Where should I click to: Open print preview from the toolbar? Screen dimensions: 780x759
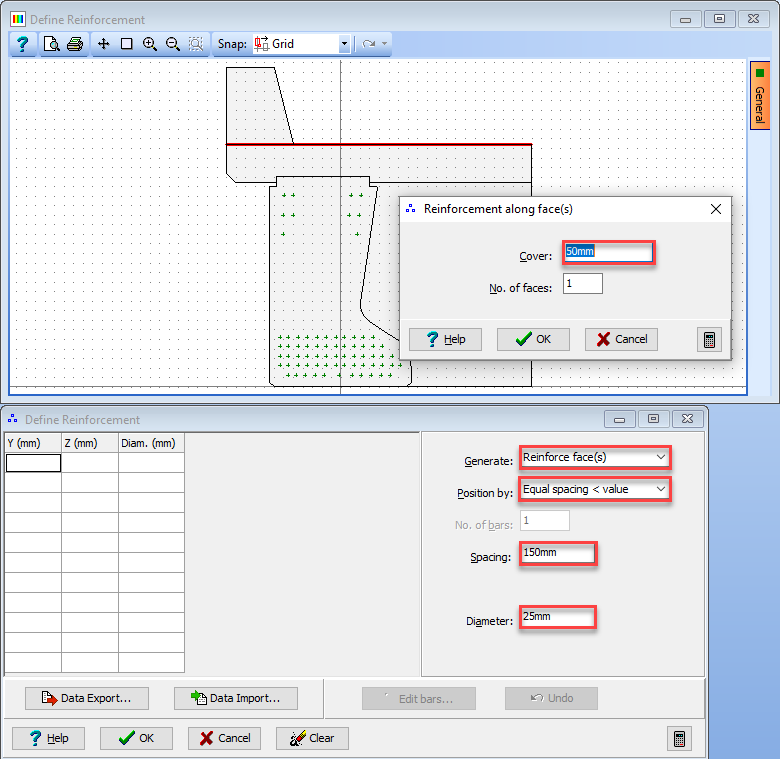[52, 44]
